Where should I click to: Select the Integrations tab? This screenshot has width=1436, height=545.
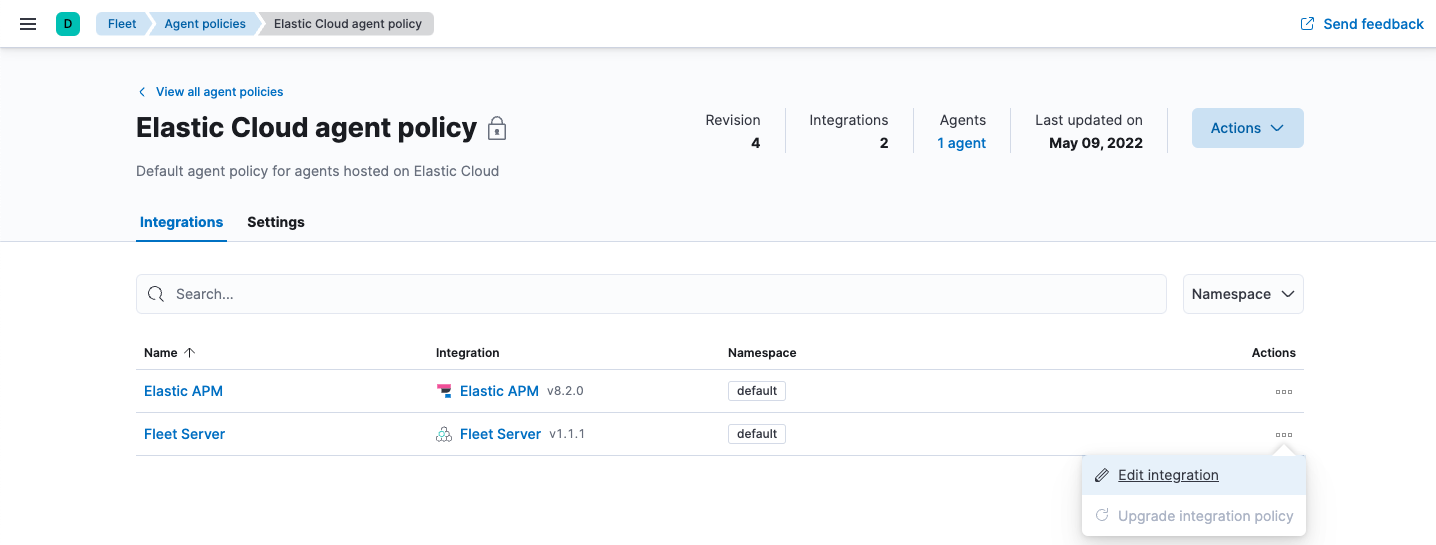181,222
